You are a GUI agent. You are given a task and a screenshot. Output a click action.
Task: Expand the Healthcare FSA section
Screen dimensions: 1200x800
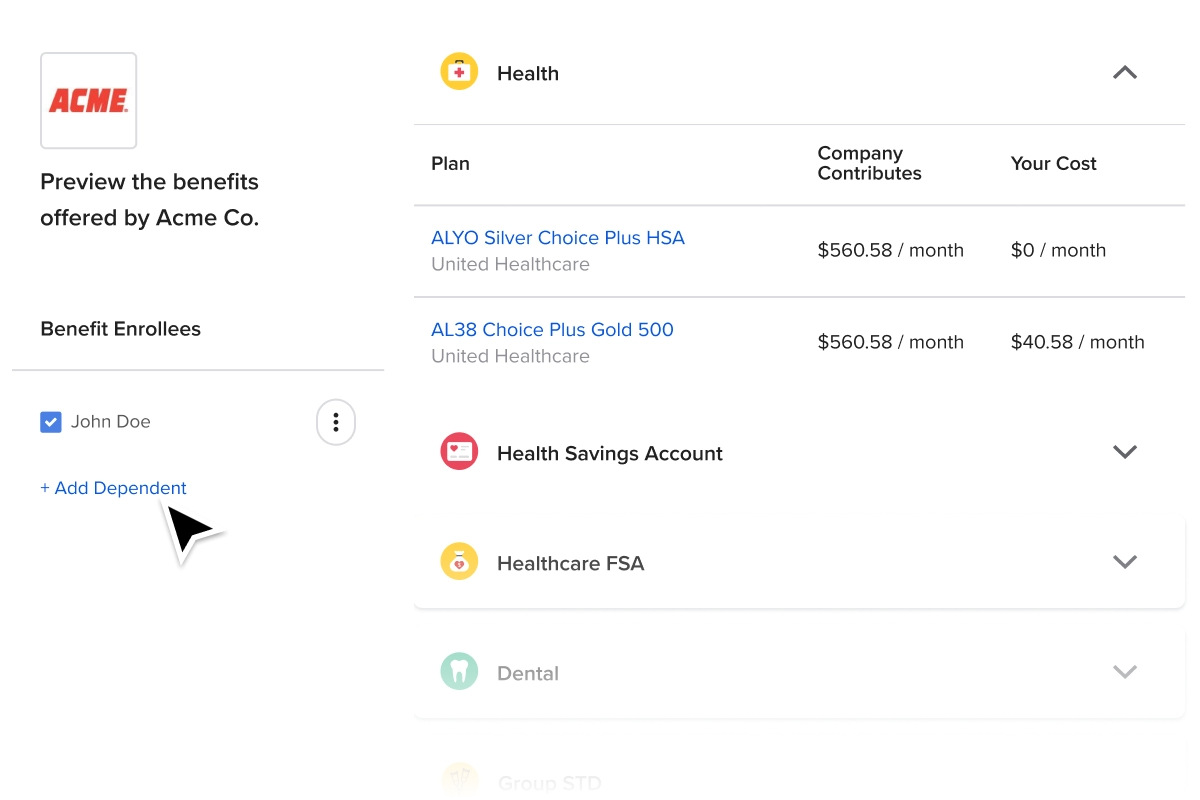pyautogui.click(x=1124, y=562)
